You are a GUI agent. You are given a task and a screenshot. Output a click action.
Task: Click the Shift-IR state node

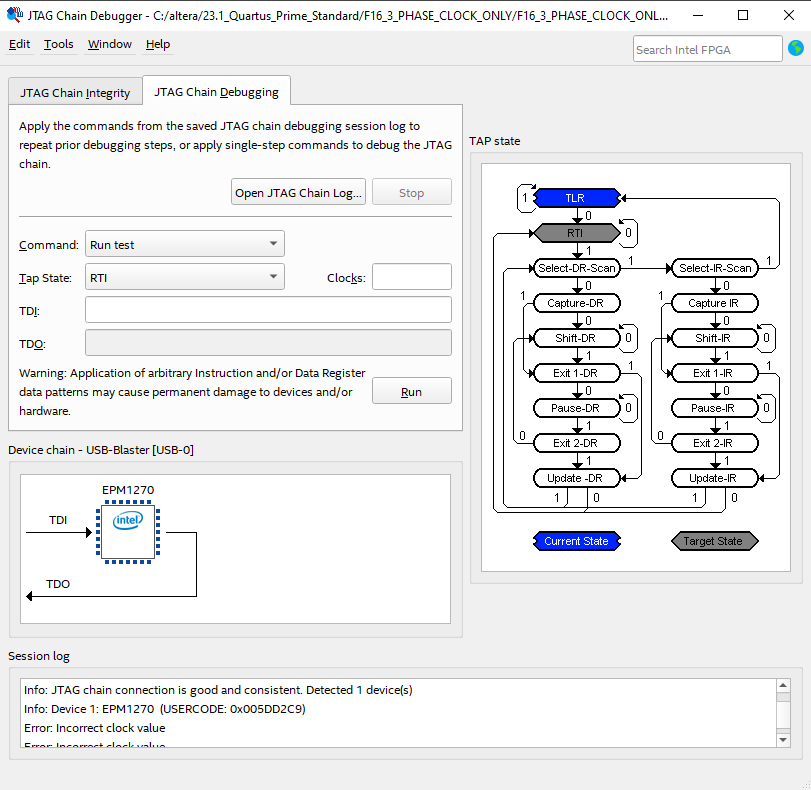pyautogui.click(x=715, y=338)
